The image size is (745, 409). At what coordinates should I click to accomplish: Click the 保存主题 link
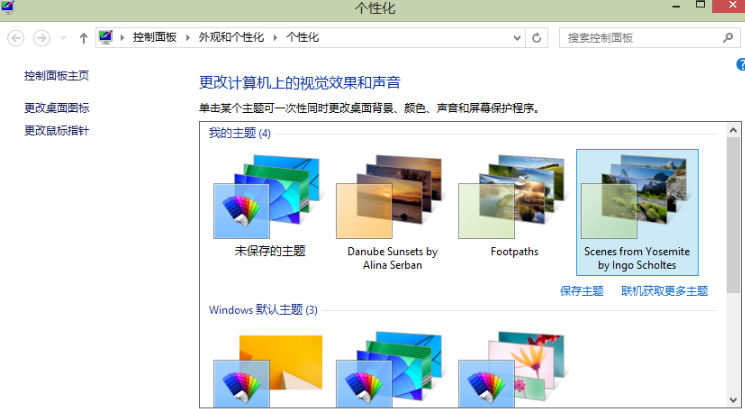point(581,291)
